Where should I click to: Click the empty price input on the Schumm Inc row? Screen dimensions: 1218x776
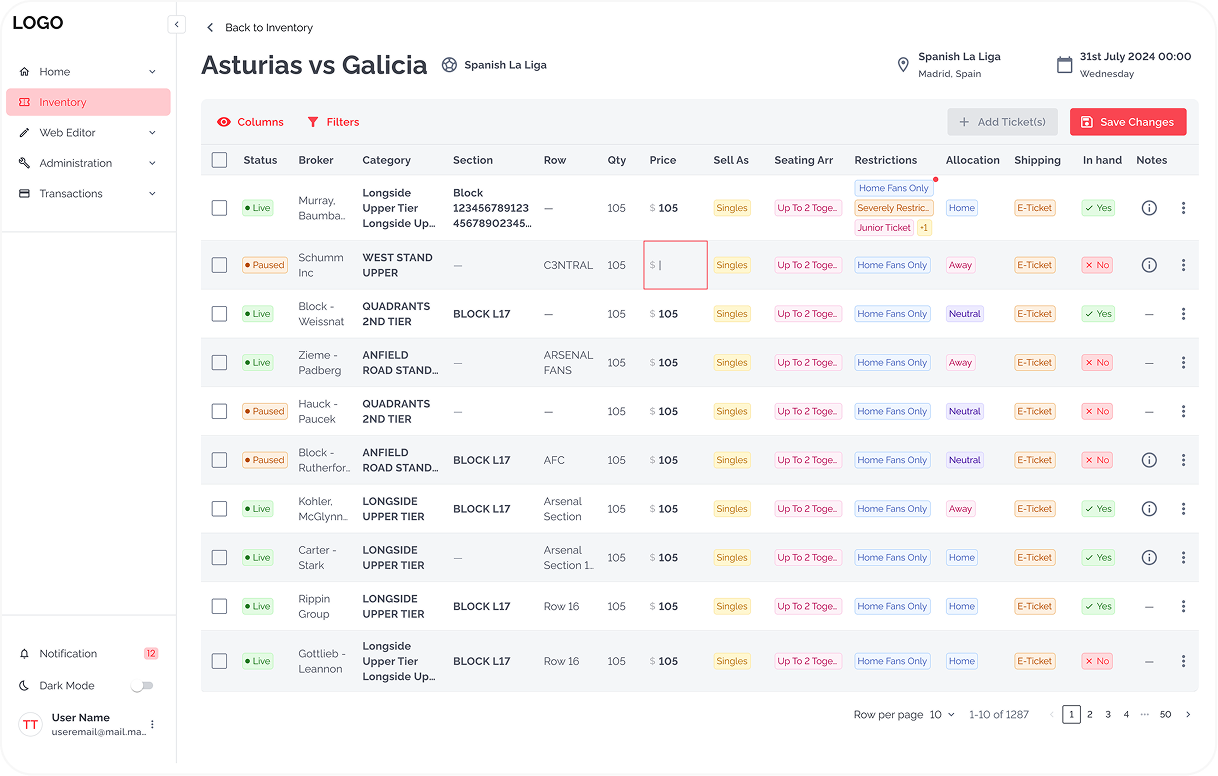pos(675,264)
